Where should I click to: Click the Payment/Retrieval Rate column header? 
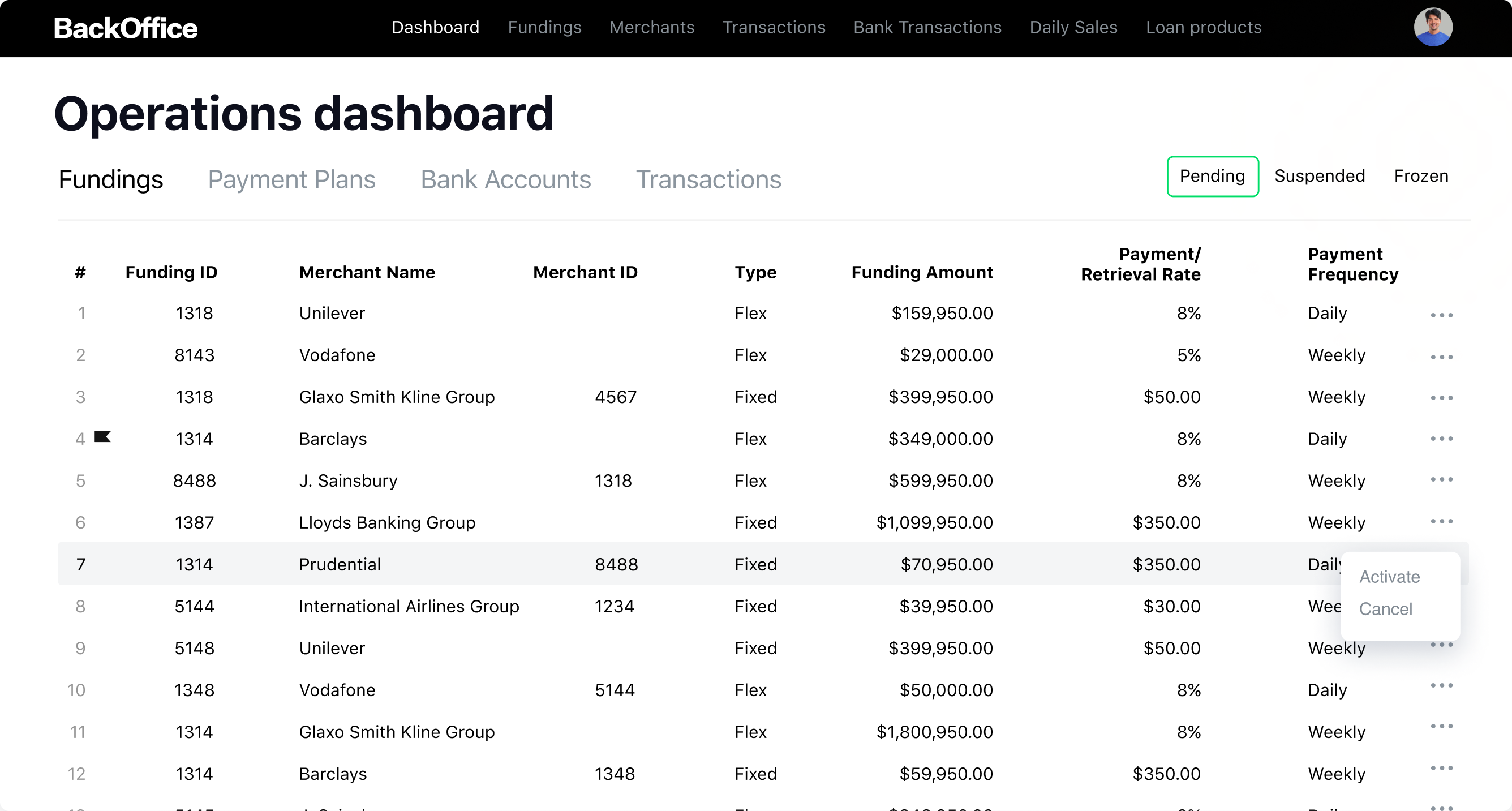tap(1141, 264)
